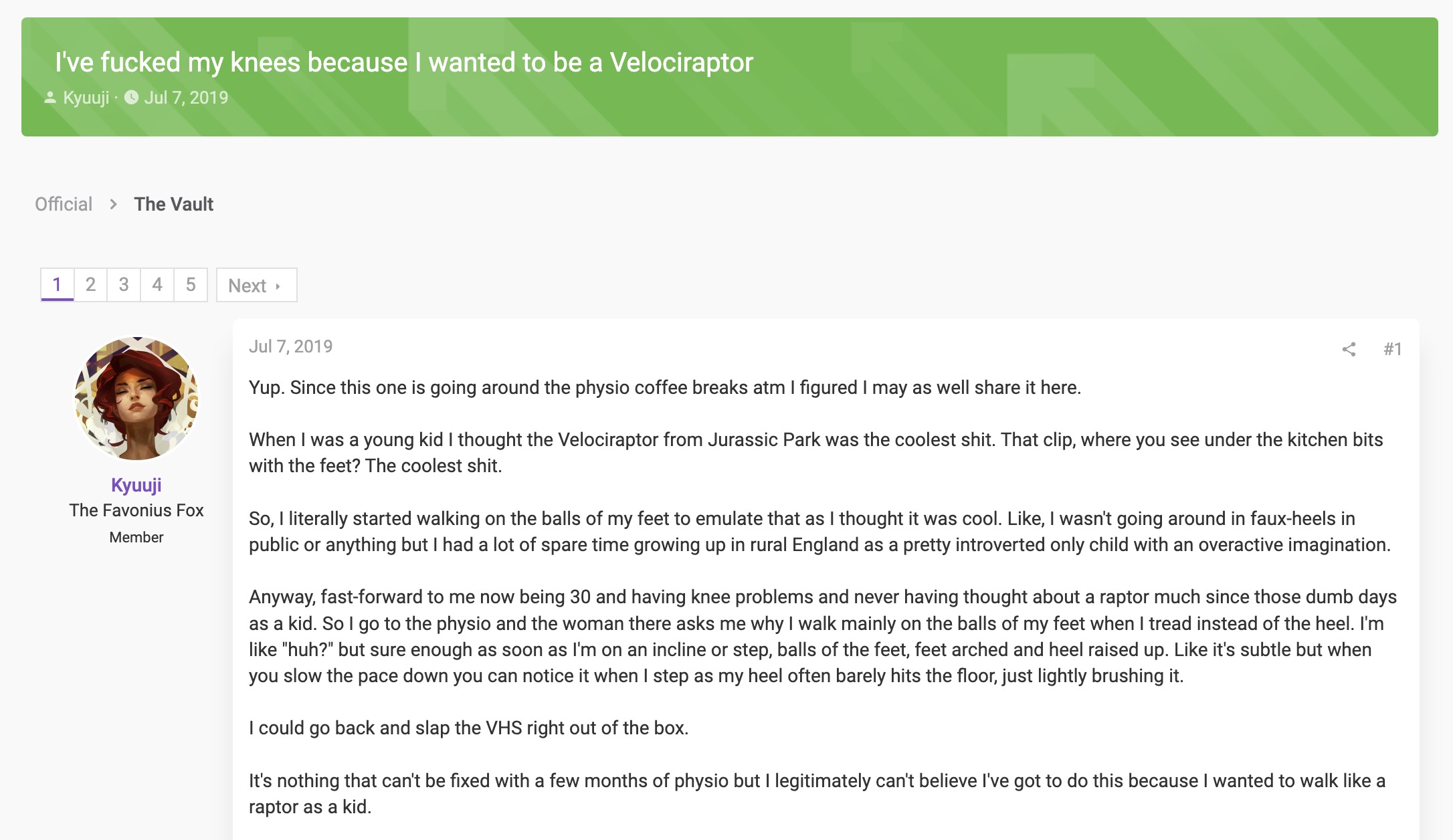Go to page 3 of the thread
The width and height of the screenshot is (1453, 840).
pos(124,285)
